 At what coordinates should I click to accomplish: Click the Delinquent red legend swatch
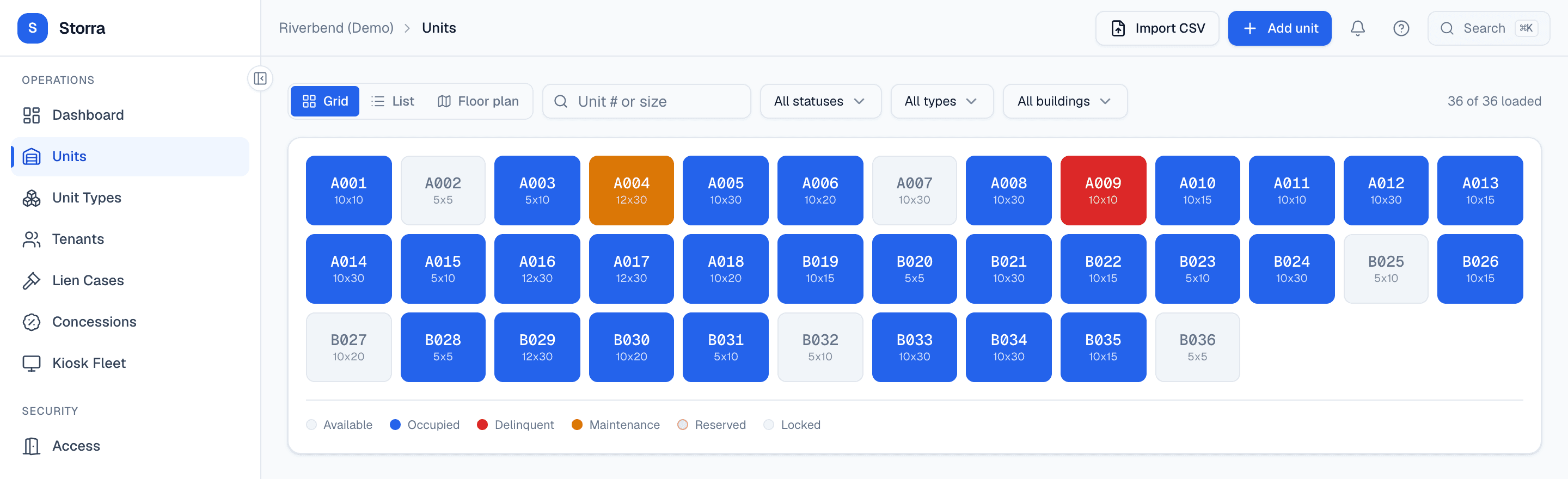click(x=482, y=425)
